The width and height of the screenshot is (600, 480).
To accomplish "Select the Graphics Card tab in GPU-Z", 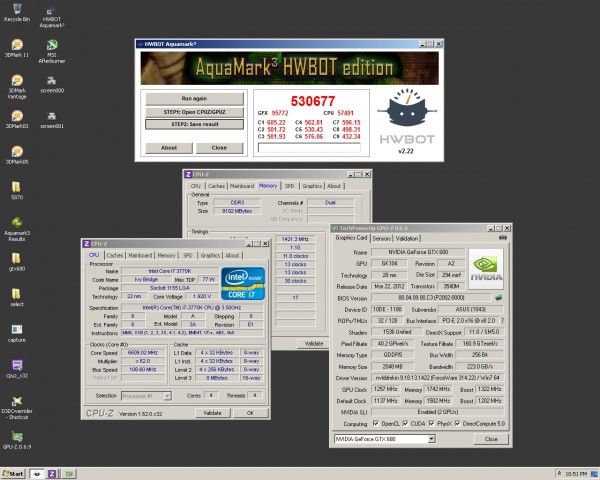I will tap(351, 238).
